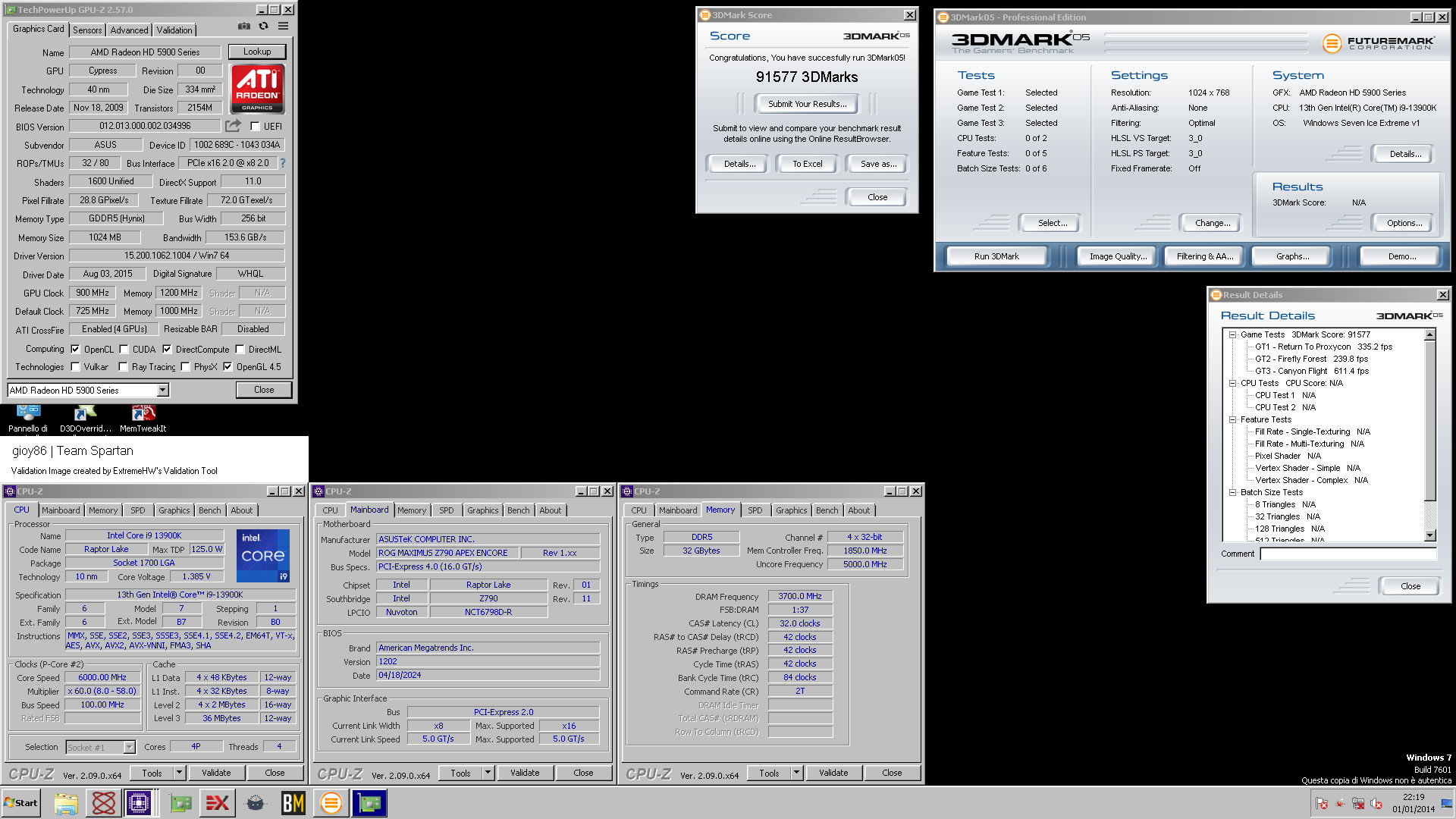1456x819 pixels.
Task: Open the GPU-Z hamburger menu
Action: pyautogui.click(x=283, y=26)
